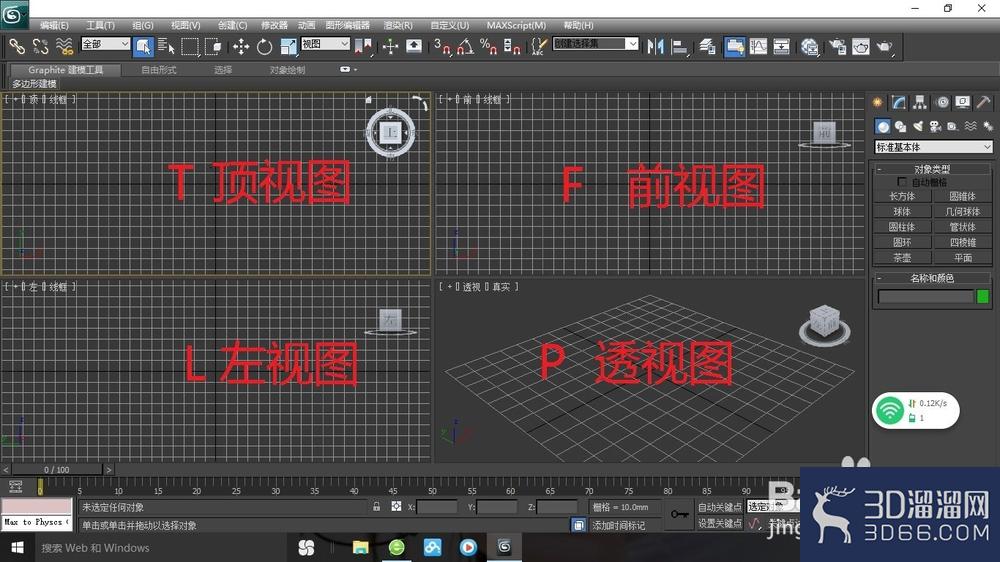Click the 0 / 100 time slider

click(57, 470)
